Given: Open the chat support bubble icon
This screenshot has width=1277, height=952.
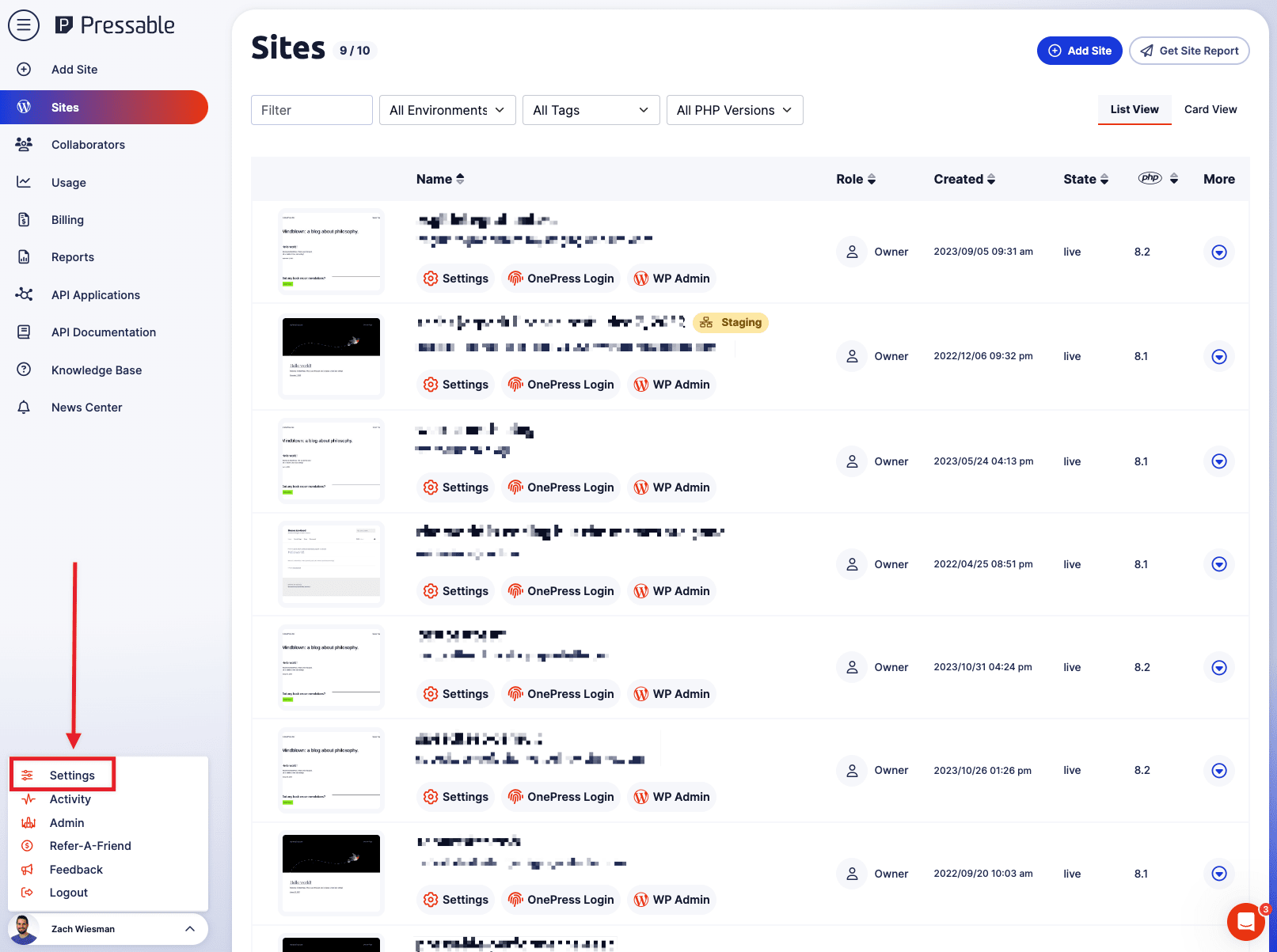Looking at the screenshot, I should pyautogui.click(x=1245, y=921).
